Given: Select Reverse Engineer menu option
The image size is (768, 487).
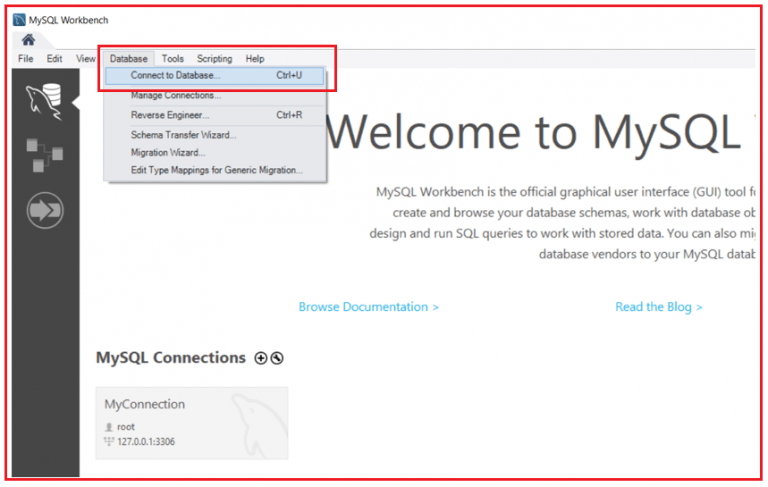Looking at the screenshot, I should click(x=170, y=115).
